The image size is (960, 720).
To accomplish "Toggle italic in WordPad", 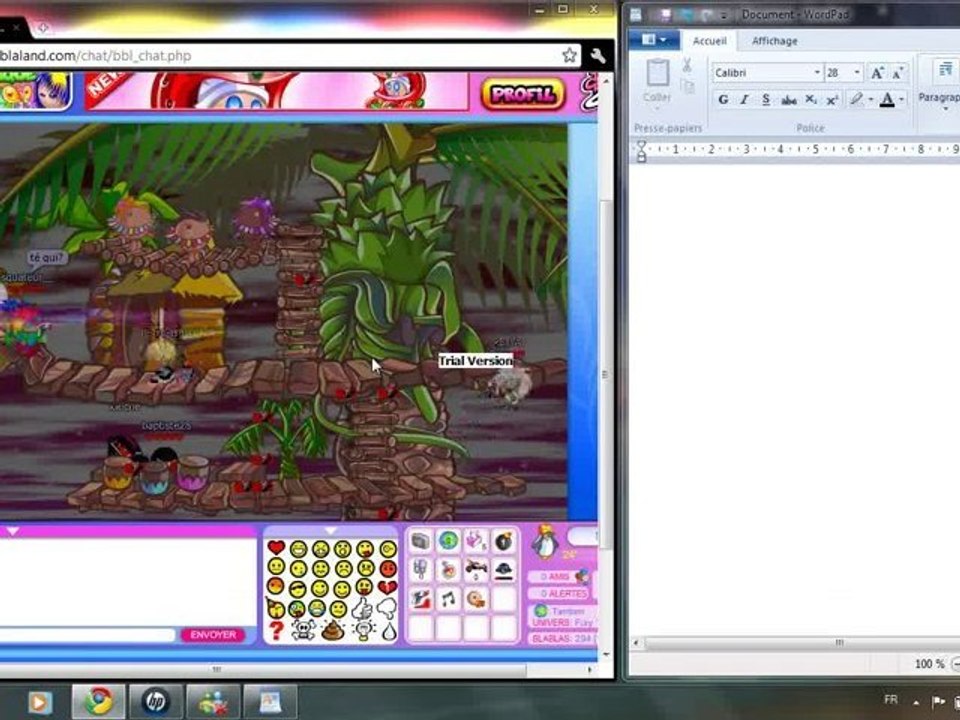I will [x=744, y=99].
